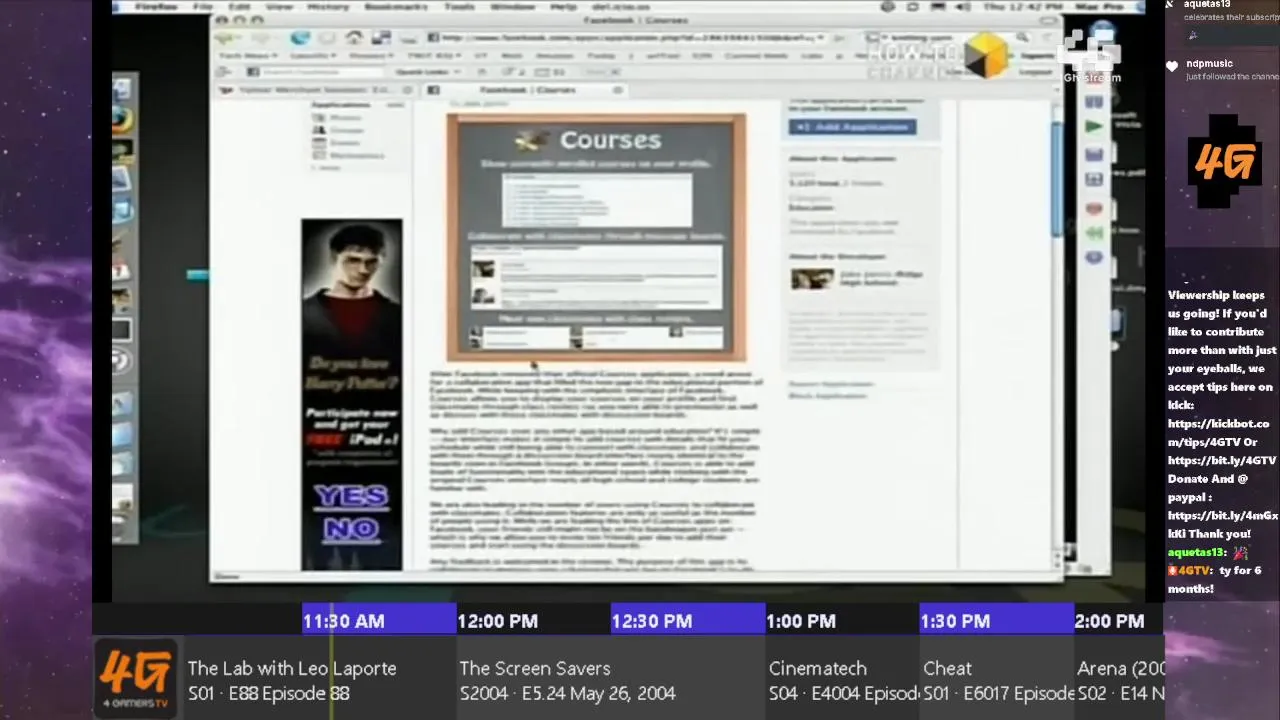The image size is (1280, 720).
Task: Click the 1:30 PM time slot
Action: pyautogui.click(x=996, y=621)
